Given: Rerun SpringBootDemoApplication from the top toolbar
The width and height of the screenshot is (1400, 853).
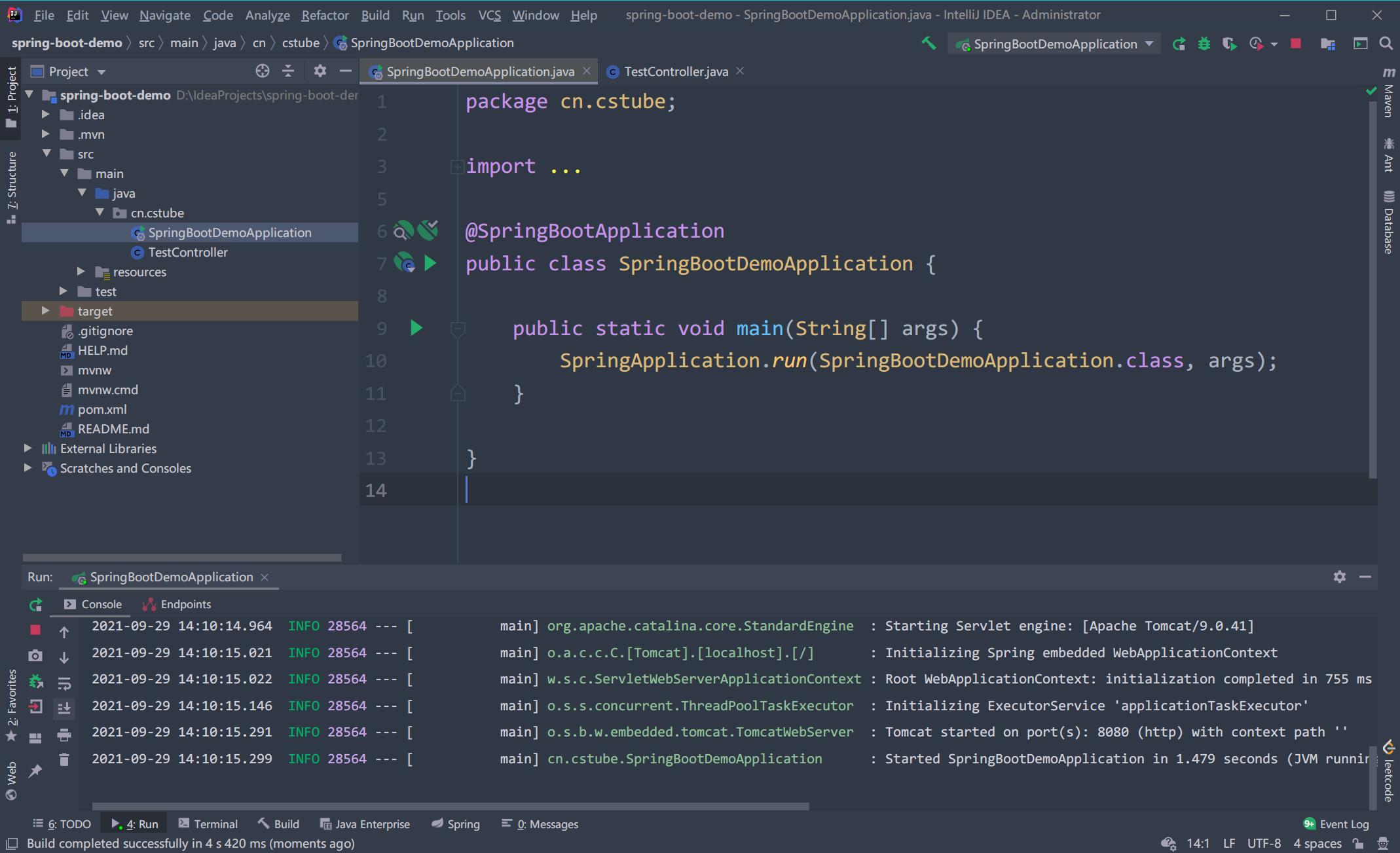Looking at the screenshot, I should click(1179, 44).
